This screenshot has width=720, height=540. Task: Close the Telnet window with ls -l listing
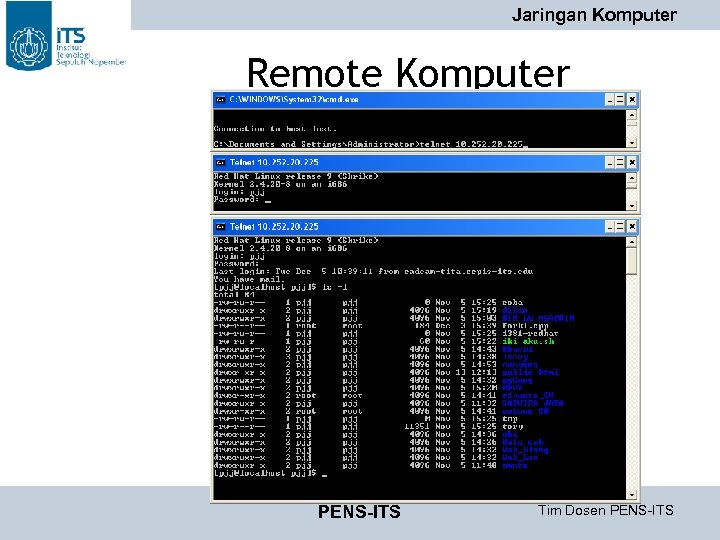(x=632, y=227)
